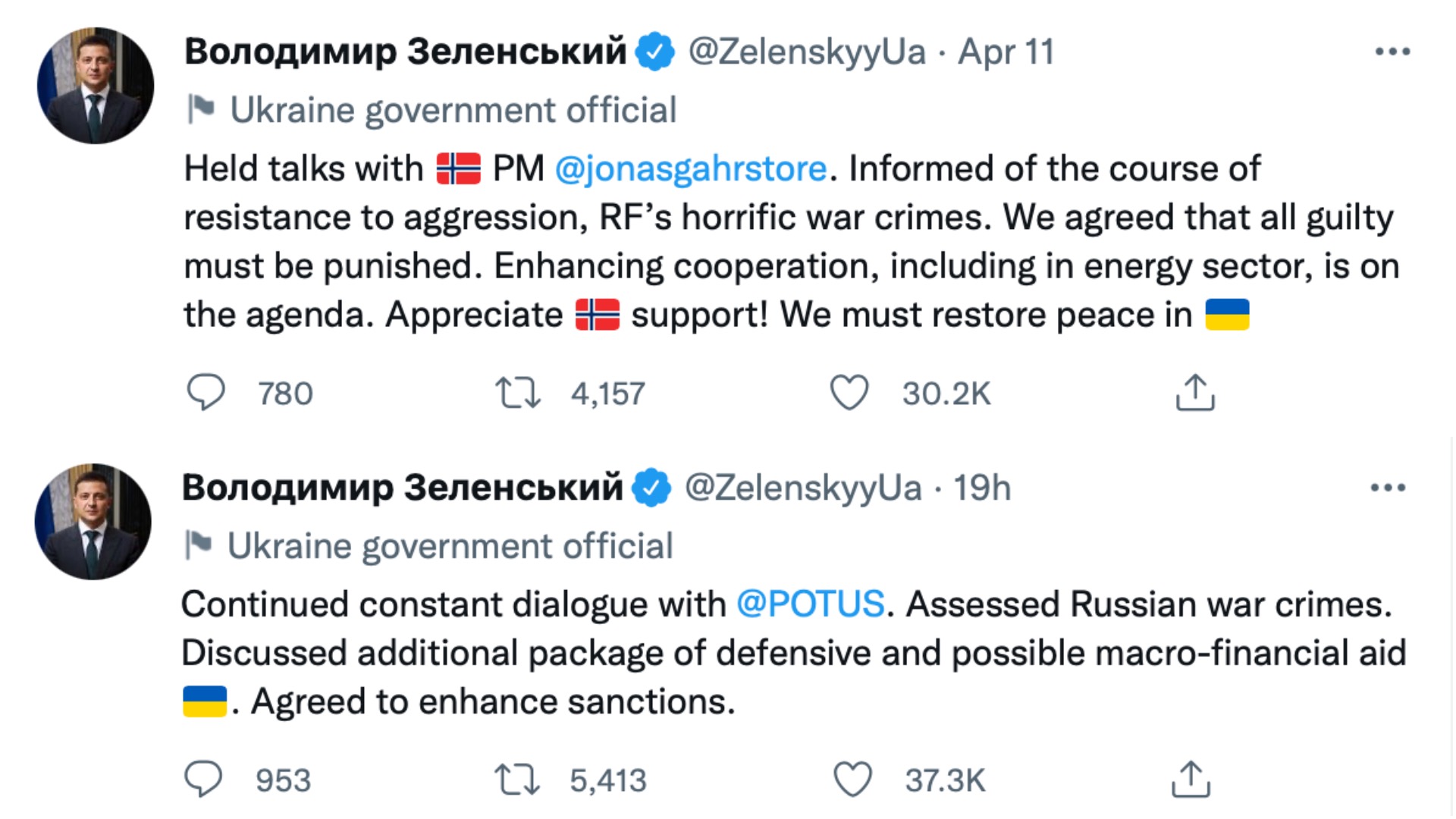
Task: Open more options on the 19h tweet
Action: [1388, 488]
